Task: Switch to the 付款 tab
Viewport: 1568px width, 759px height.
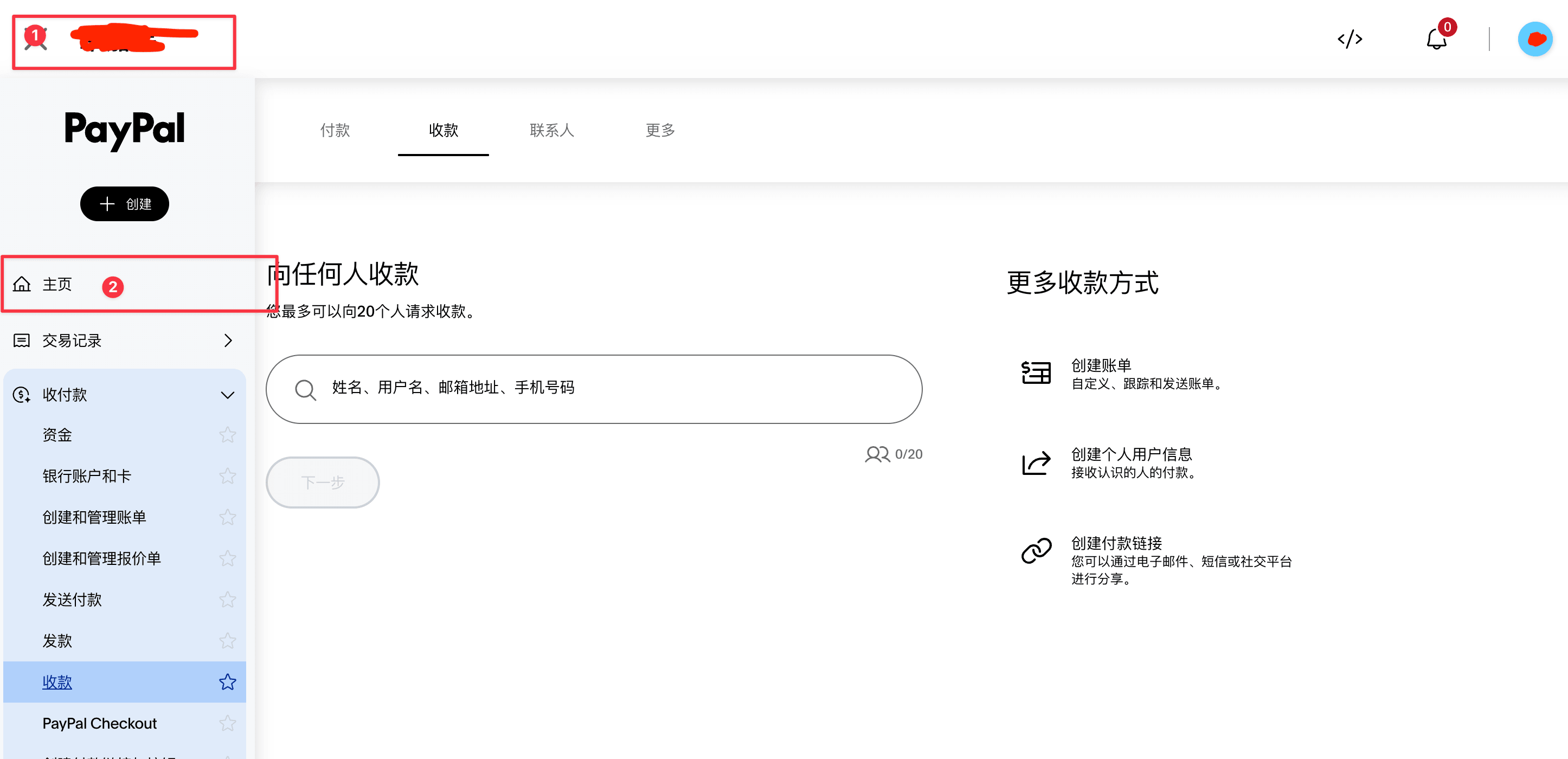Action: click(x=335, y=130)
